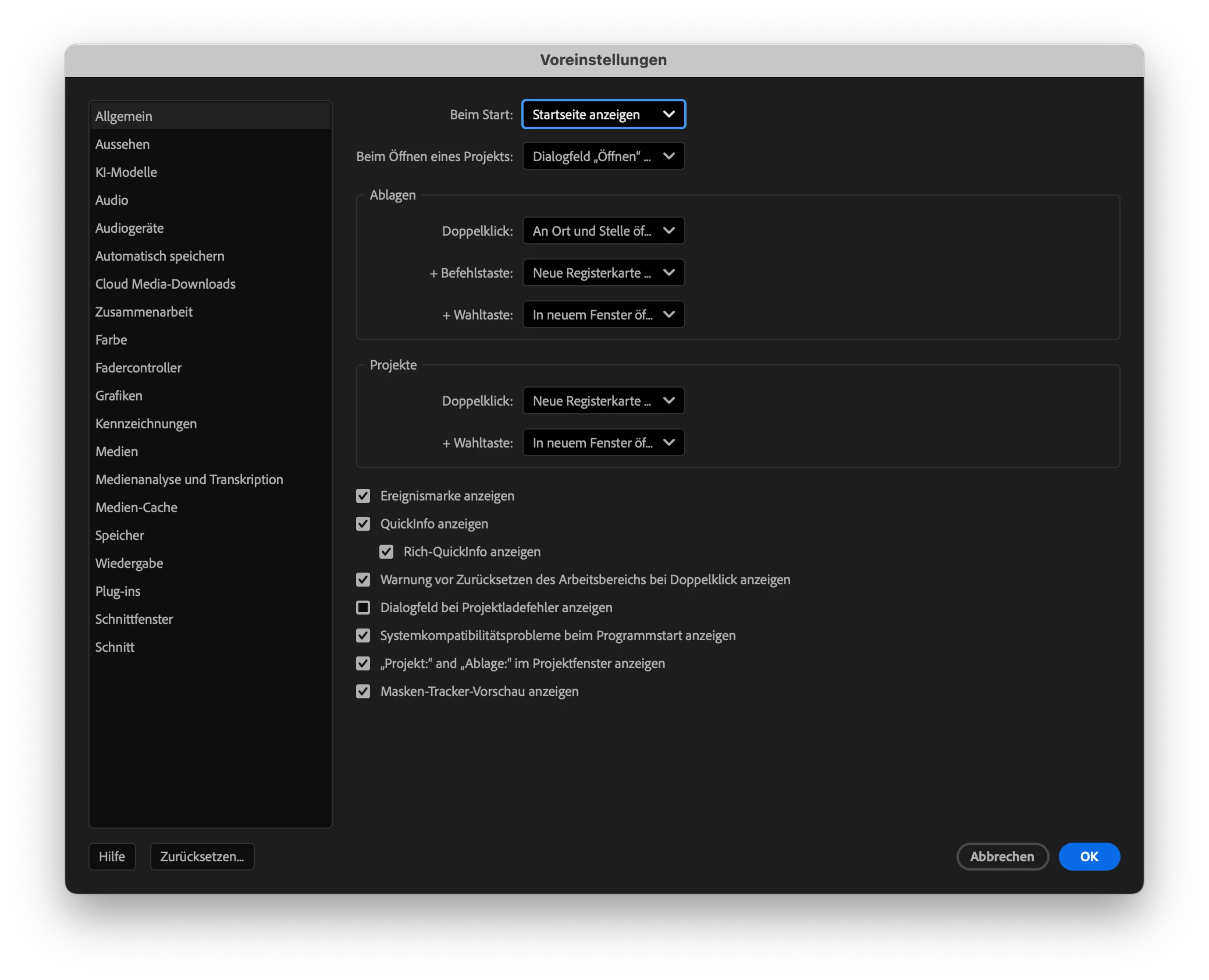1209x980 pixels.
Task: Expand Beim Öffnen eines Projekts dropdown
Action: click(x=603, y=157)
